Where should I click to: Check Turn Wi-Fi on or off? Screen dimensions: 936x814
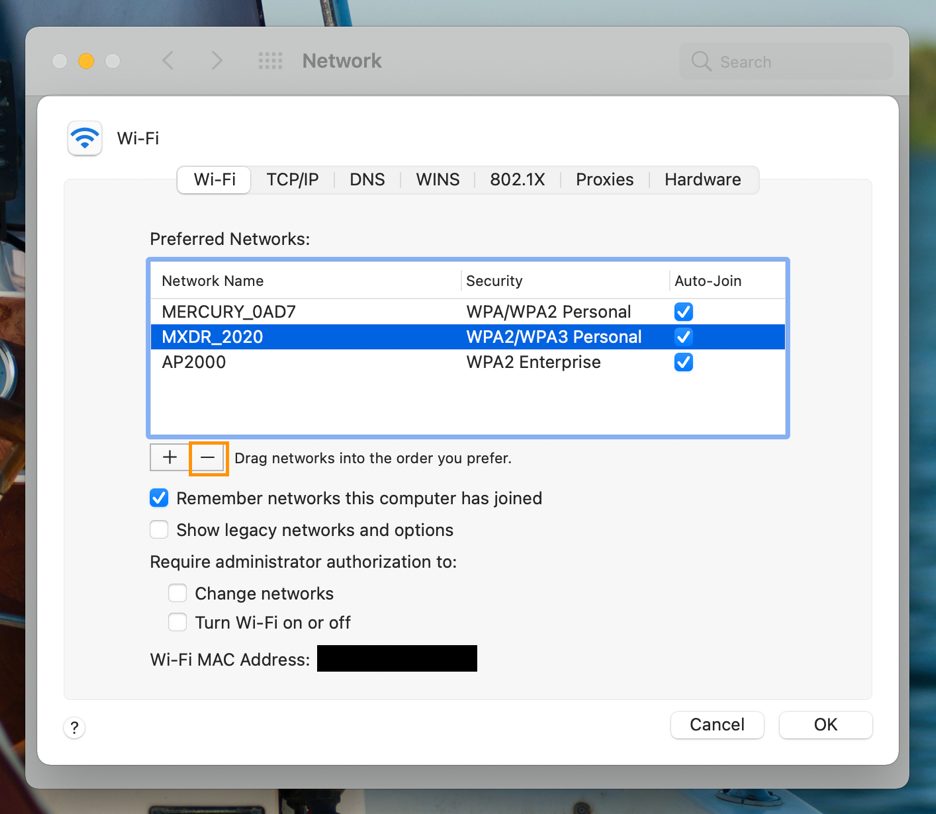[x=178, y=623]
